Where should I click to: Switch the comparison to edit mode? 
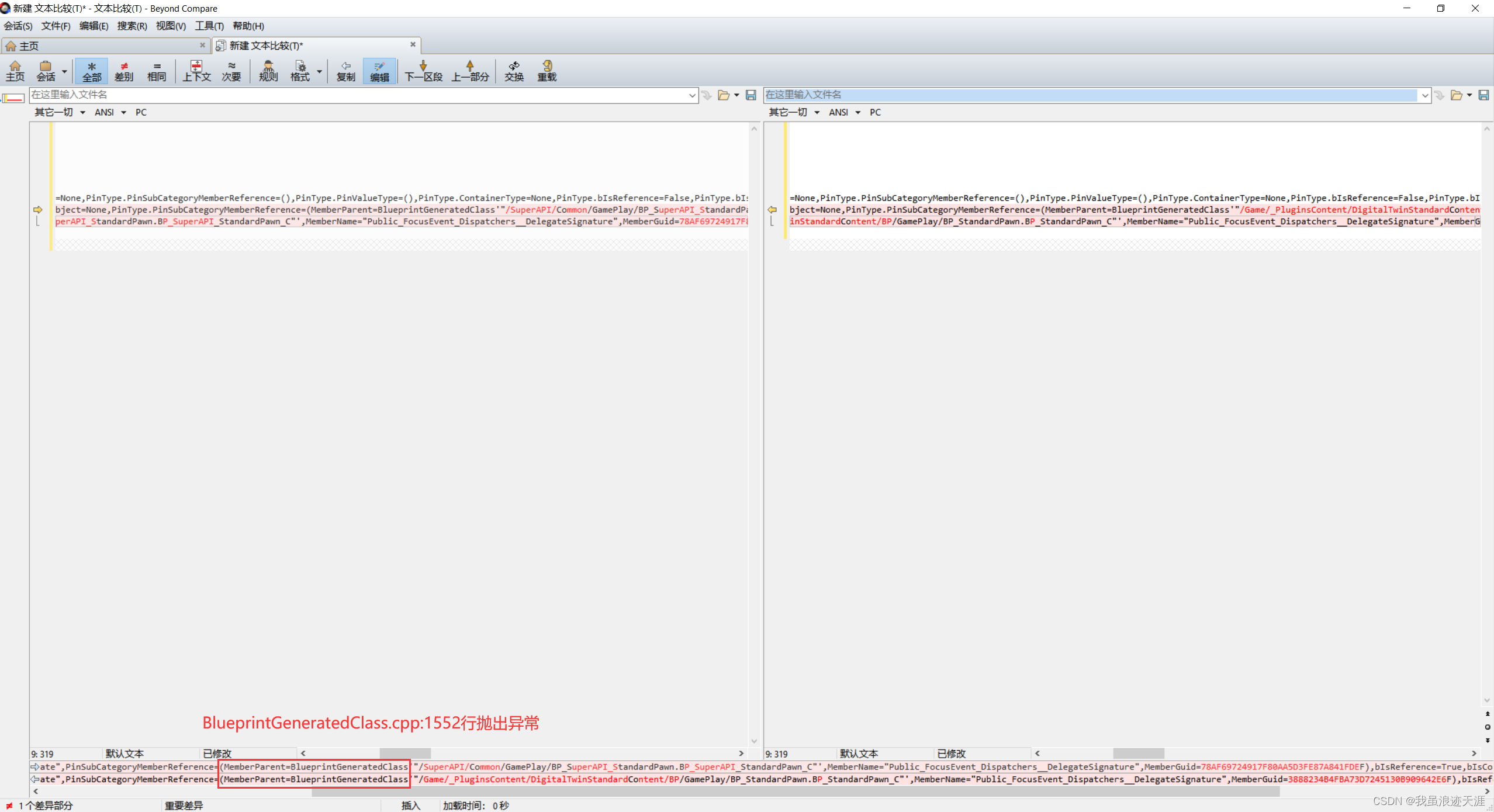(x=379, y=70)
